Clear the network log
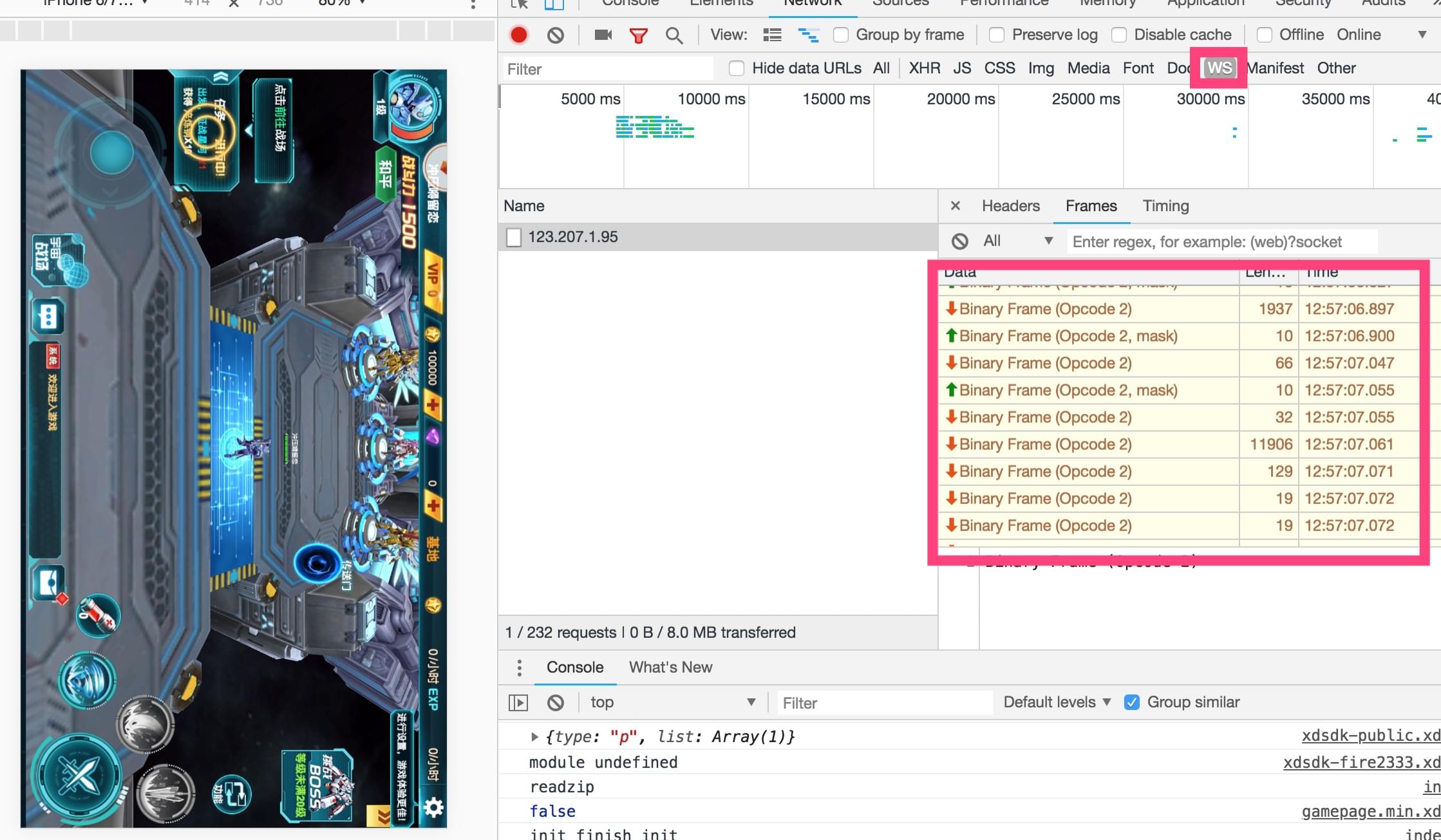 coord(556,35)
